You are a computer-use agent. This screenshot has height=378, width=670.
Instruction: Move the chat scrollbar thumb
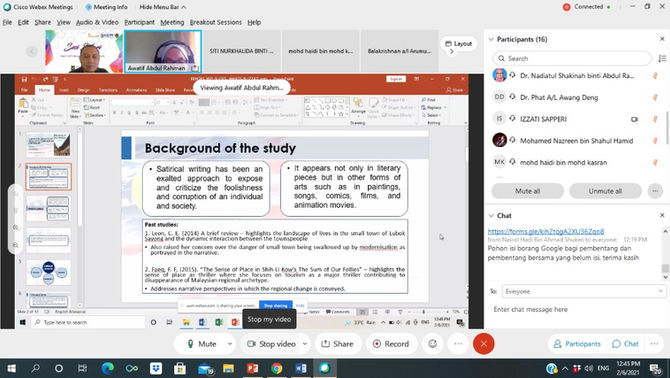pyautogui.click(x=664, y=268)
